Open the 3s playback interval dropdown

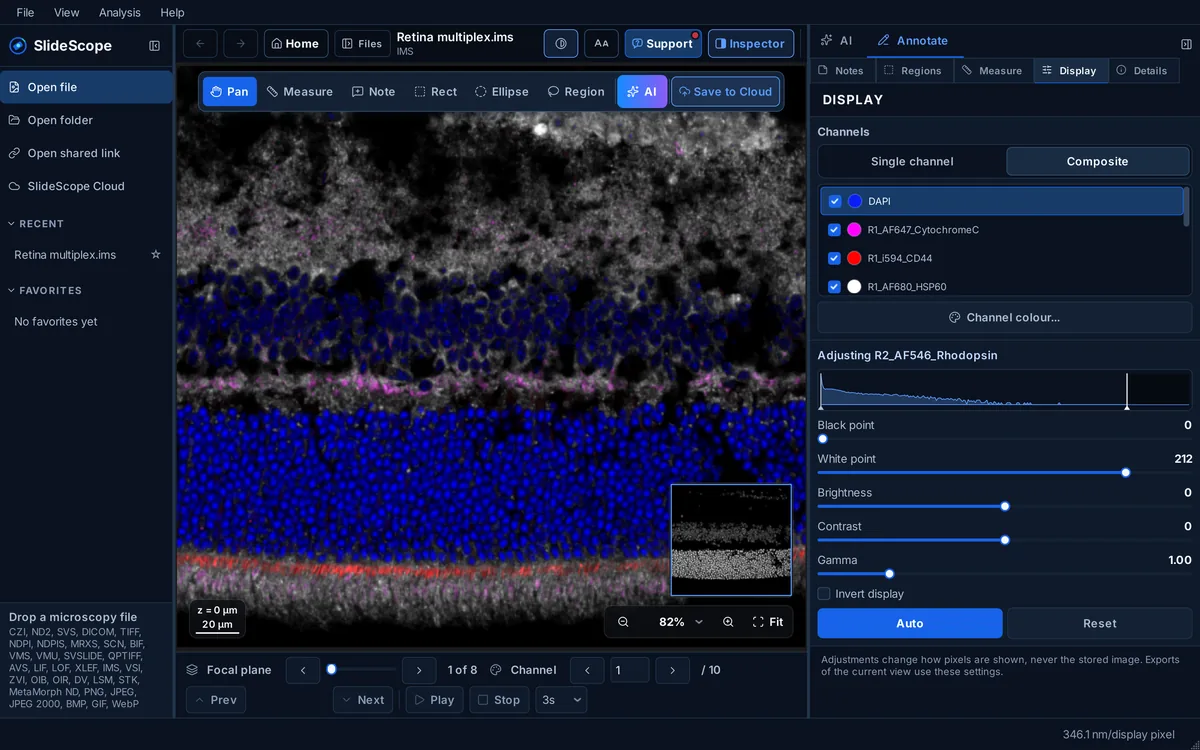coord(561,700)
